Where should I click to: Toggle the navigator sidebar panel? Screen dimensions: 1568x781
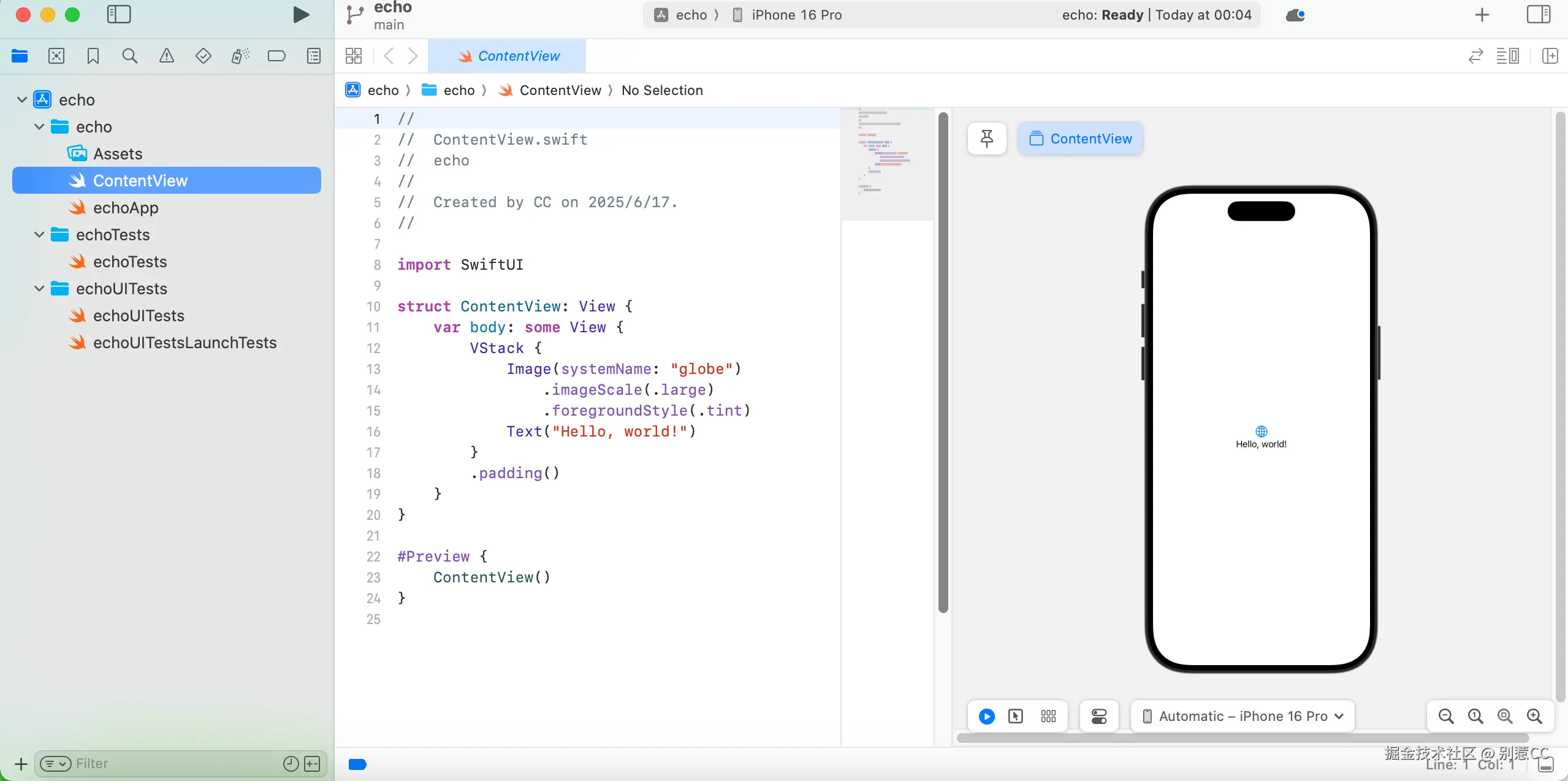(x=119, y=15)
